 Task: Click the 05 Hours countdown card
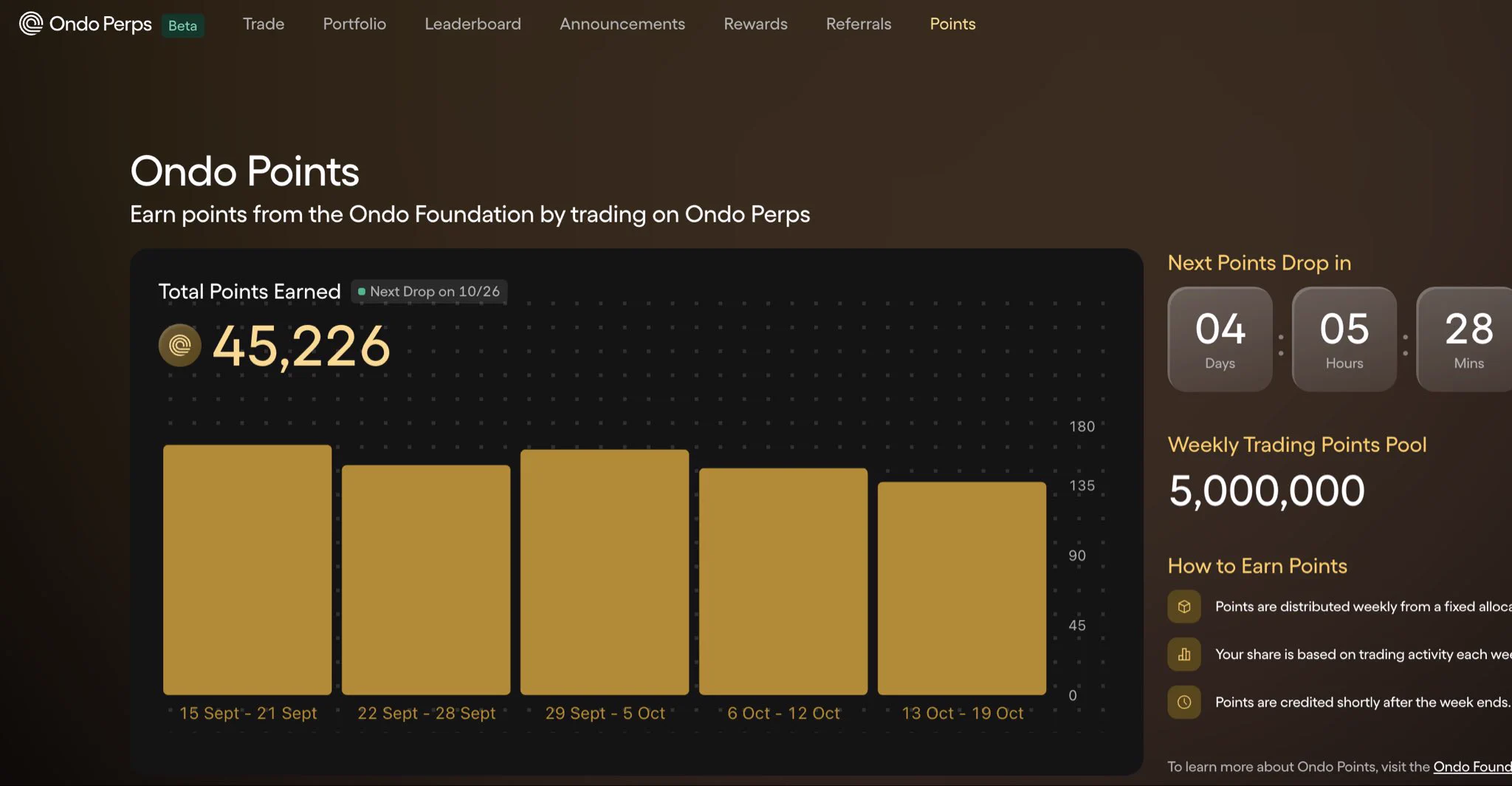1344,339
